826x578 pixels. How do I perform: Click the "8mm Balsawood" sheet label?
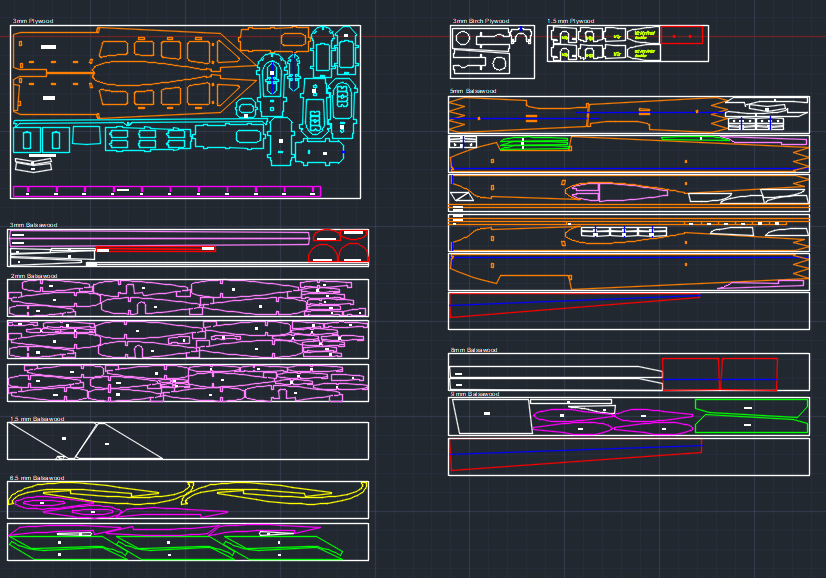(x=473, y=350)
